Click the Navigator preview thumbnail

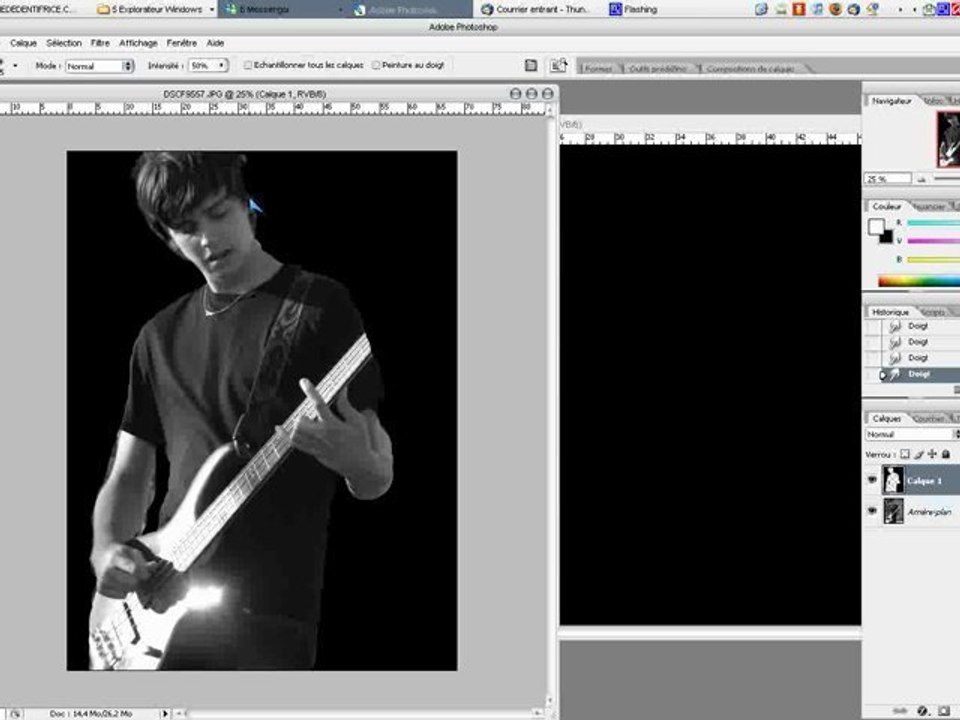click(x=948, y=139)
